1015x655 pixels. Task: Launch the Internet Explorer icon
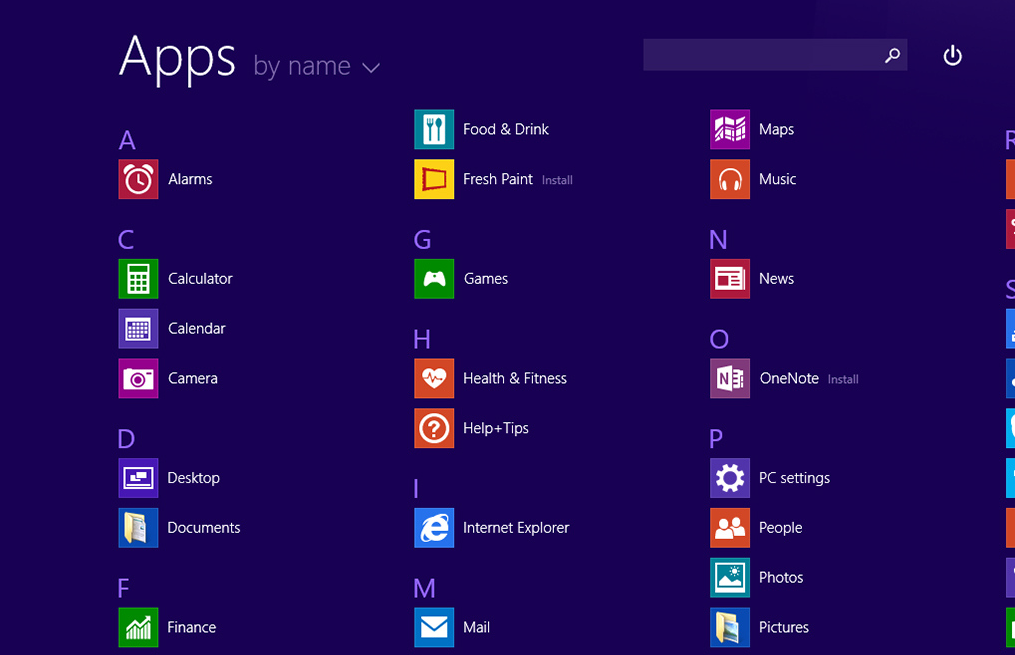point(434,528)
